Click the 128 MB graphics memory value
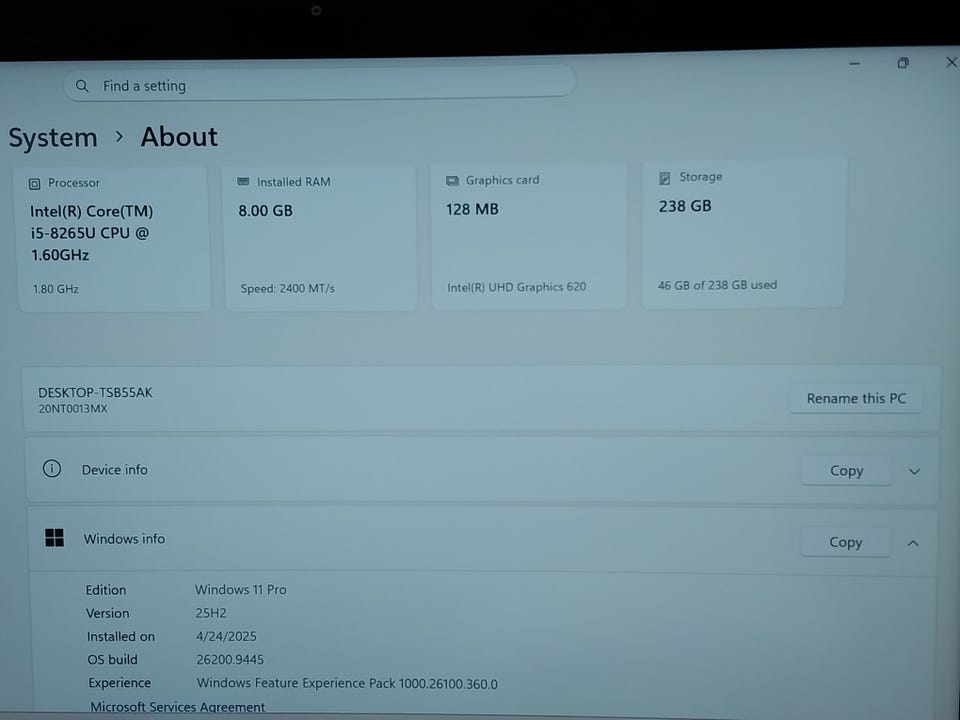This screenshot has width=960, height=720. [x=472, y=209]
